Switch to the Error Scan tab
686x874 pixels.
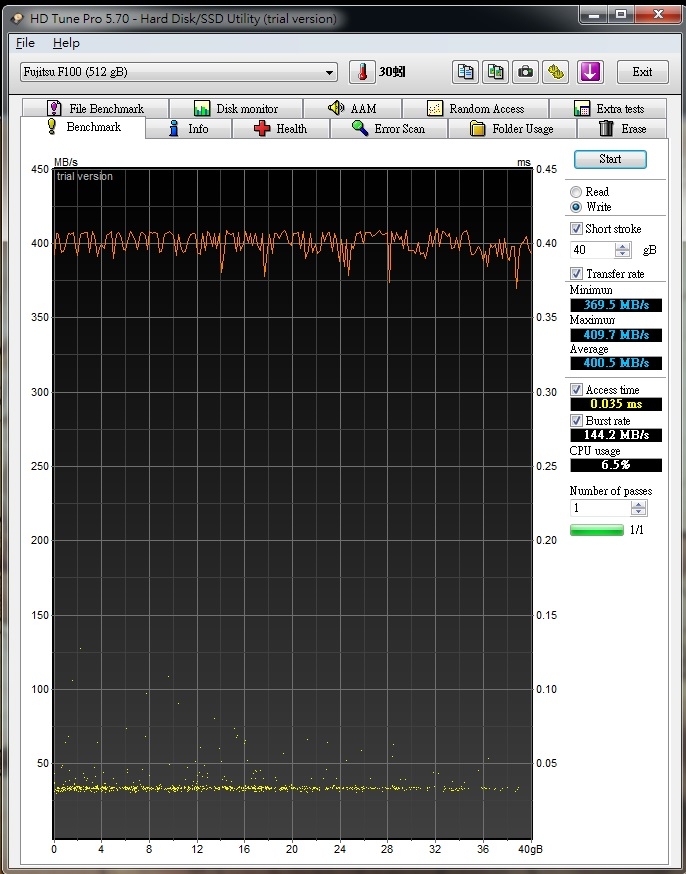[388, 129]
